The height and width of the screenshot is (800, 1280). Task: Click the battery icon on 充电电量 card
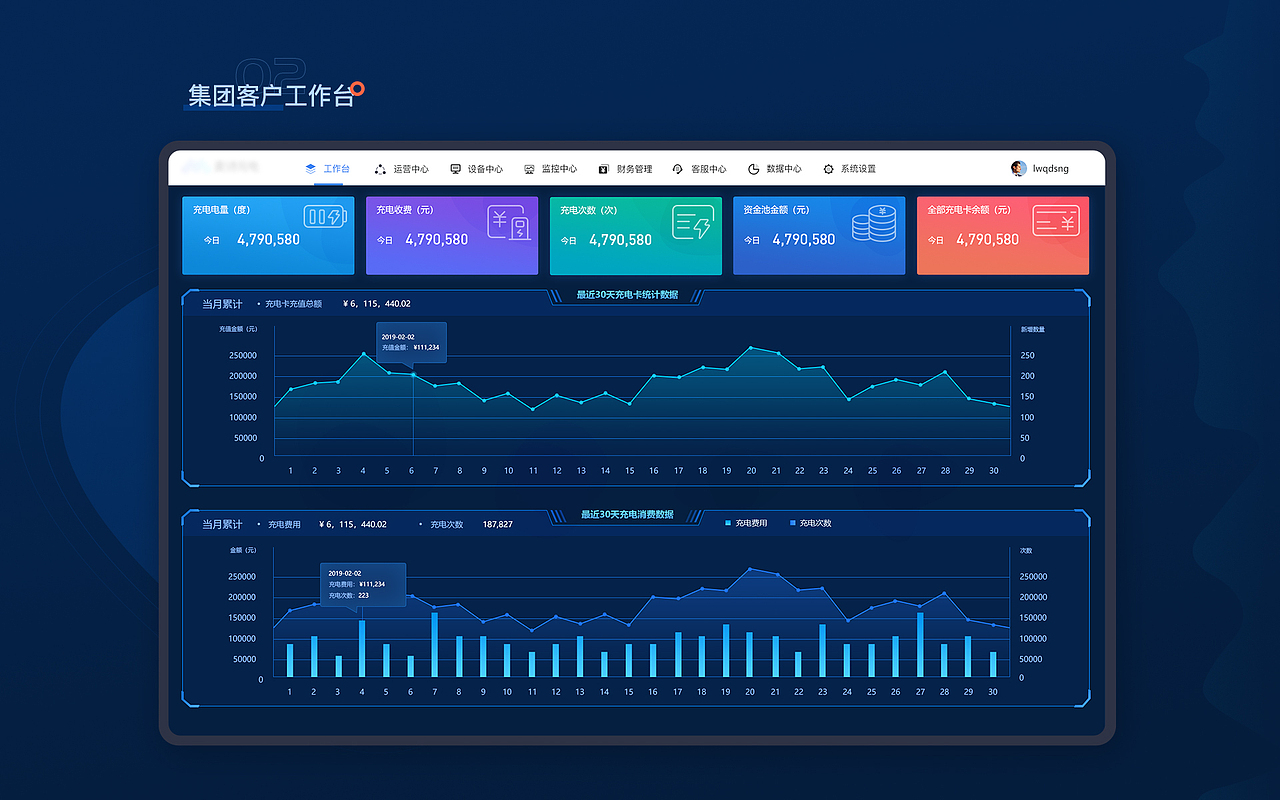click(325, 217)
